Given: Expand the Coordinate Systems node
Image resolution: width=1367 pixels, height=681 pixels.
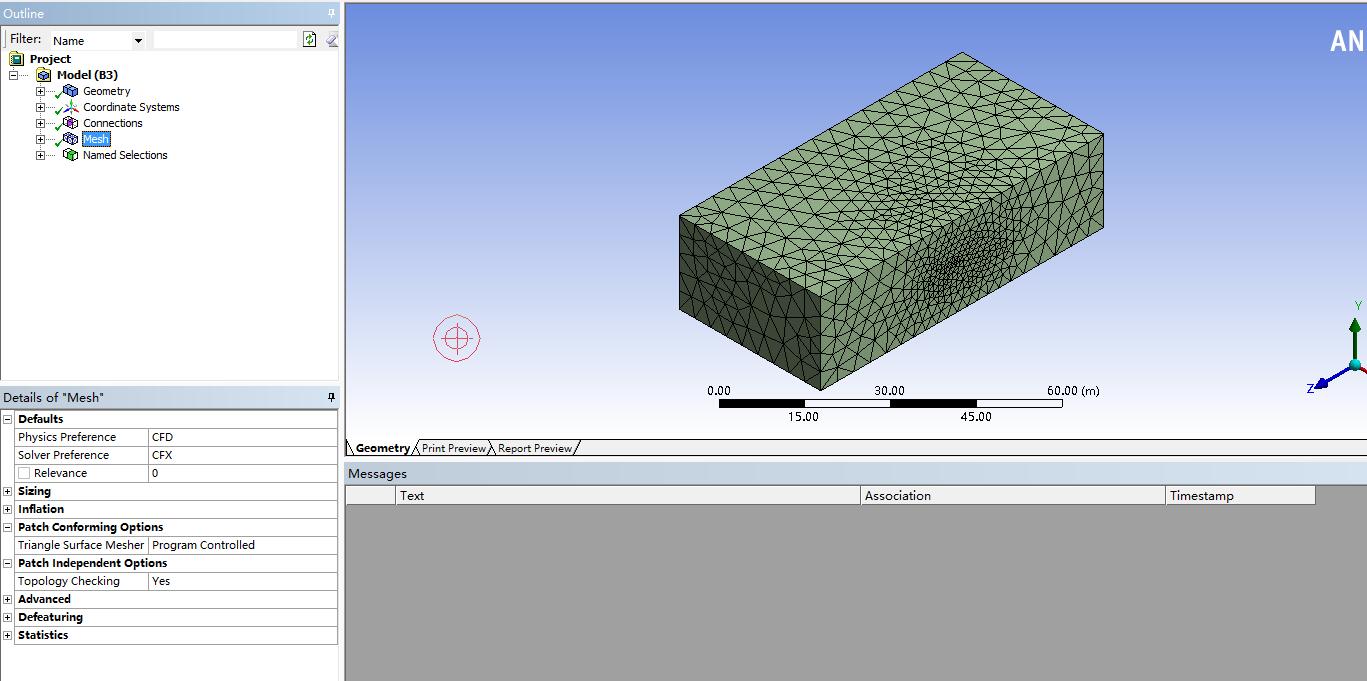Looking at the screenshot, I should tap(40, 107).
